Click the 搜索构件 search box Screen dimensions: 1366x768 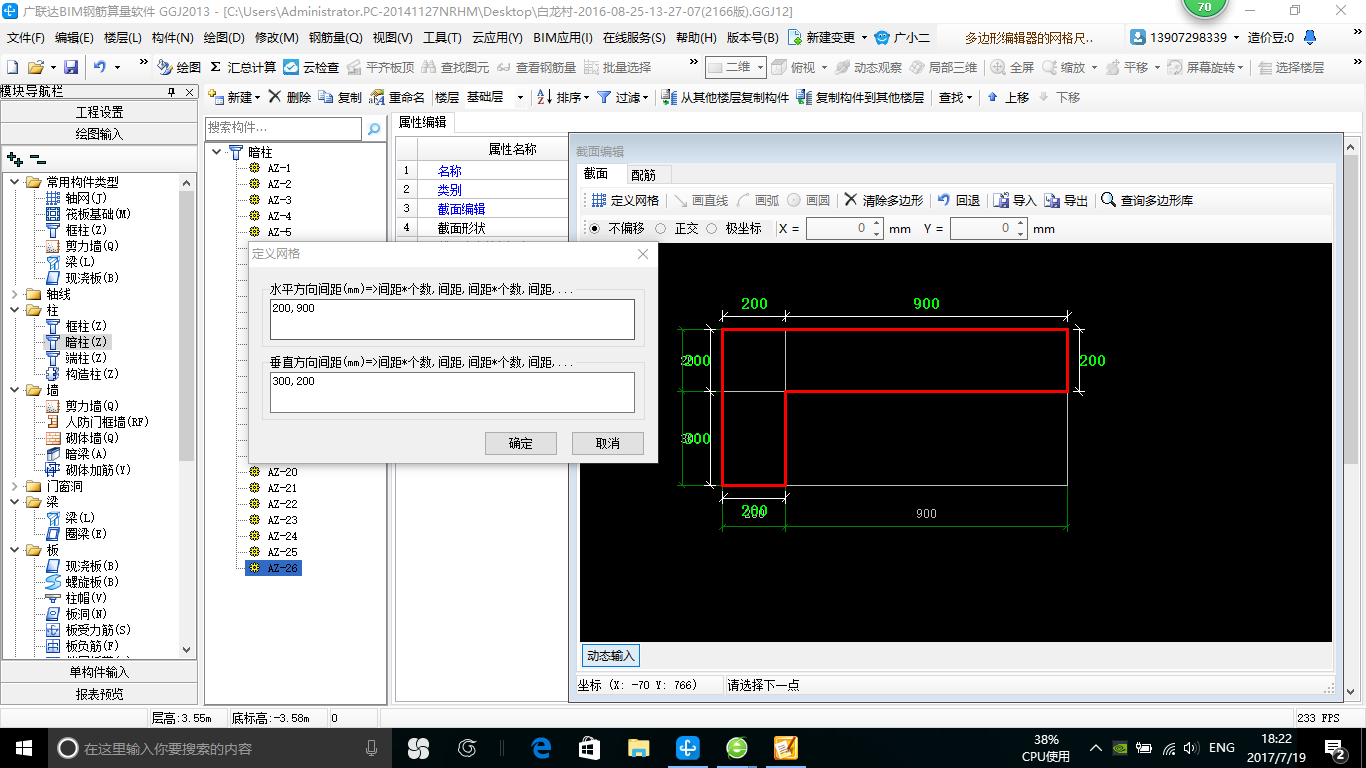(283, 129)
